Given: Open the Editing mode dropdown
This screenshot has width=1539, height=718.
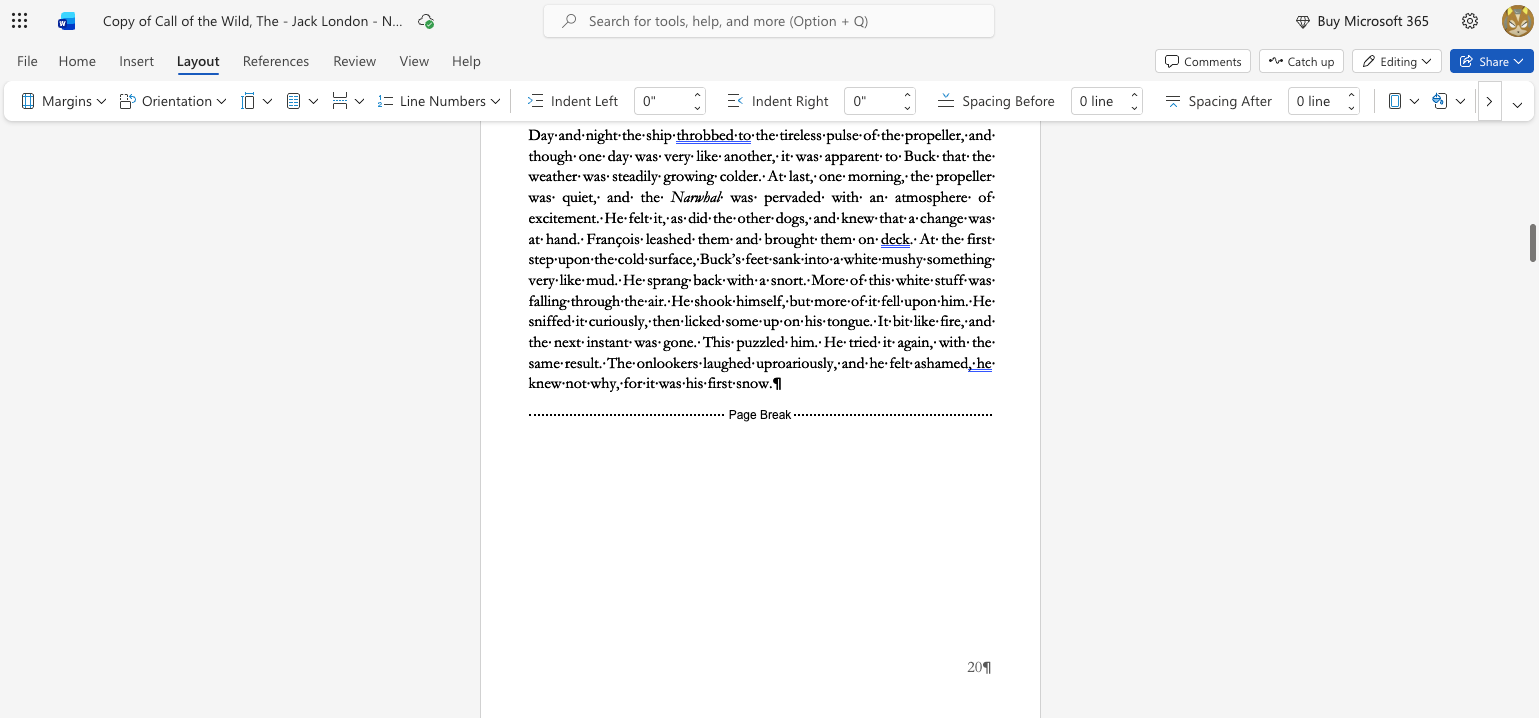Looking at the screenshot, I should click(x=1397, y=61).
